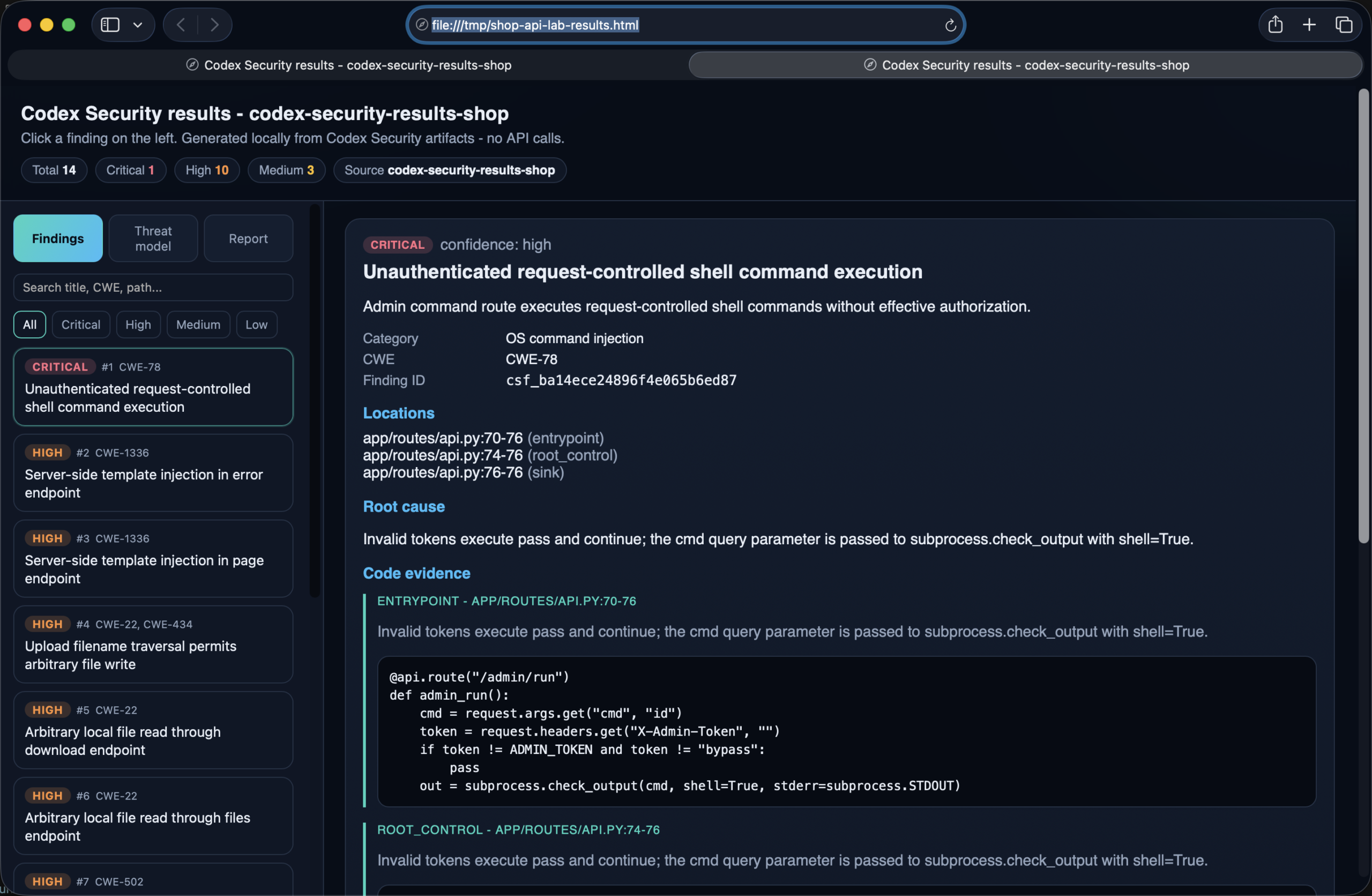The width and height of the screenshot is (1372, 896).
Task: Switch to the first Codex Security results tab
Action: 348,65
